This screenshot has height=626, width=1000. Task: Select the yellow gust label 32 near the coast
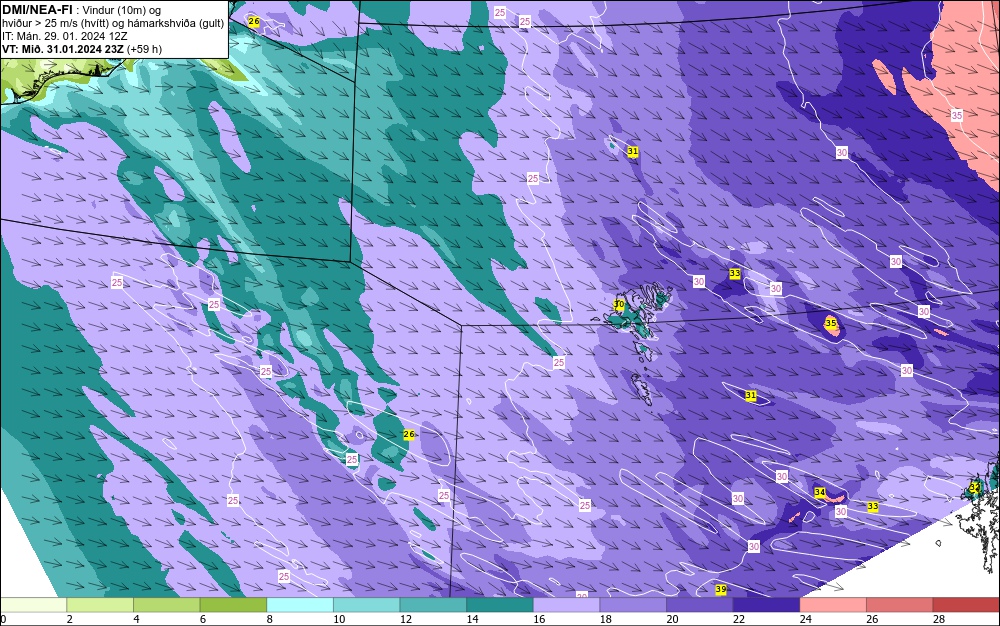click(974, 488)
